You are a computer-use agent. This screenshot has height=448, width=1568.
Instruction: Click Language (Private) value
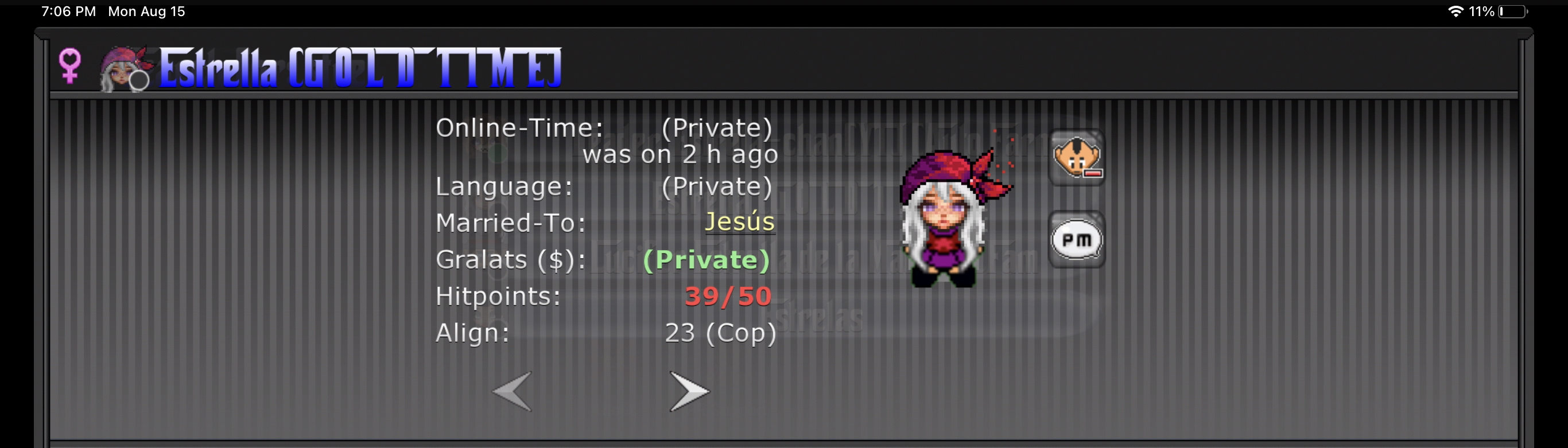point(716,188)
